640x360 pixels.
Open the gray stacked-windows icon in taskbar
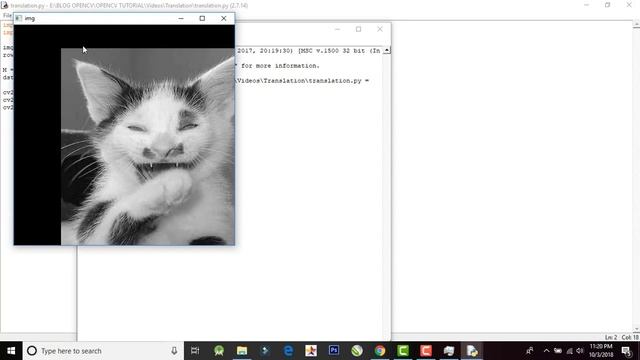point(449,351)
